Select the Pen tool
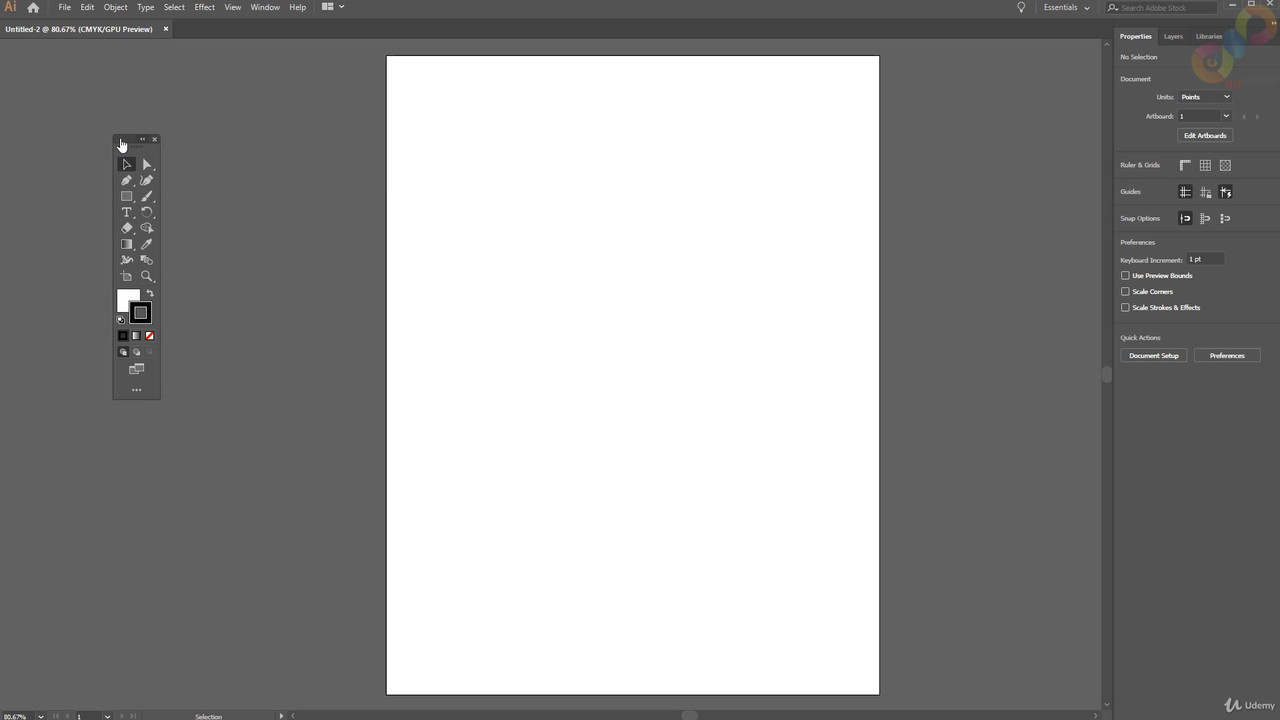Image resolution: width=1280 pixels, height=720 pixels. 126,180
